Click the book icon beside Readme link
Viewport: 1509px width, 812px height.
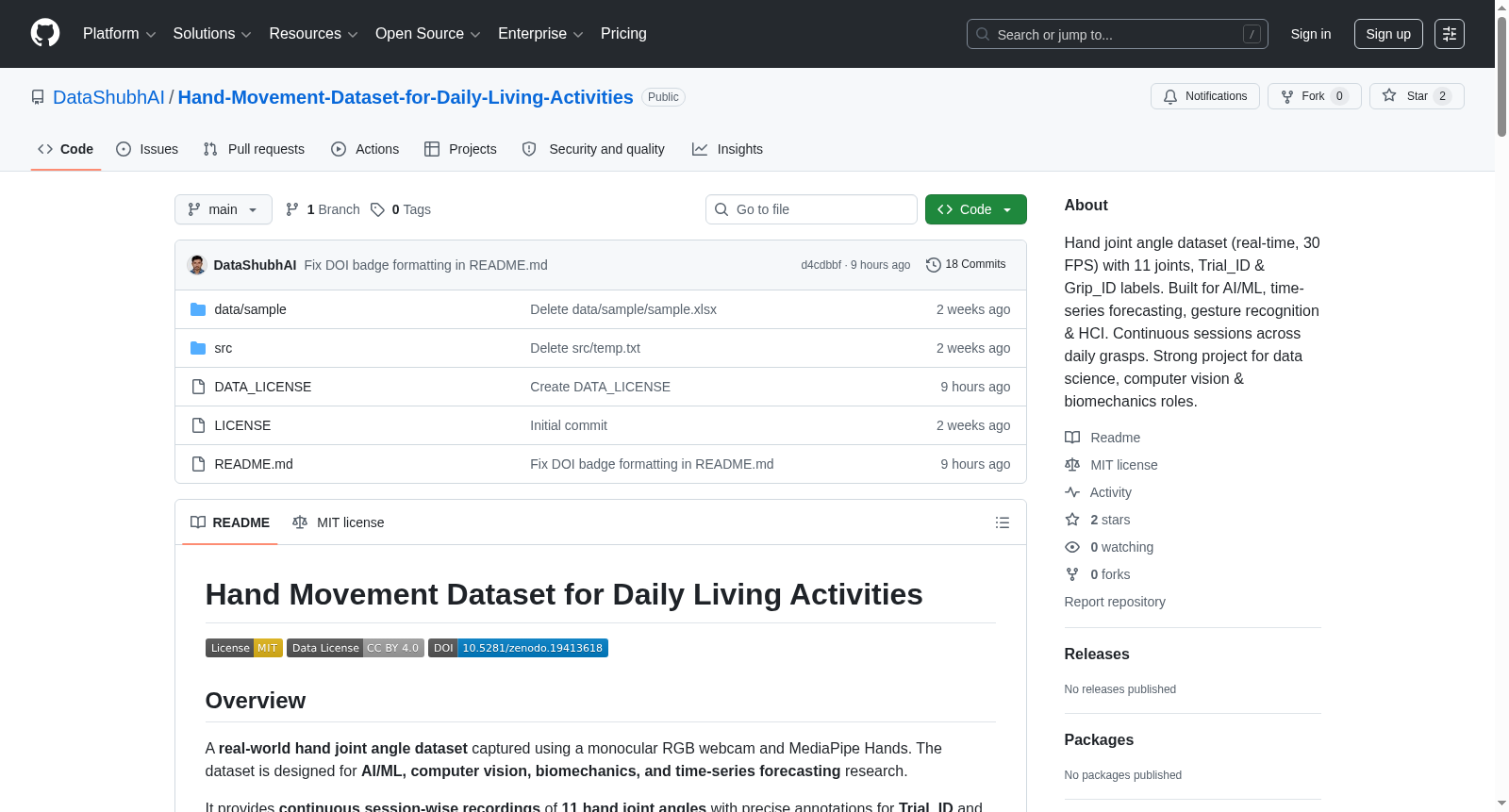pos(1072,438)
